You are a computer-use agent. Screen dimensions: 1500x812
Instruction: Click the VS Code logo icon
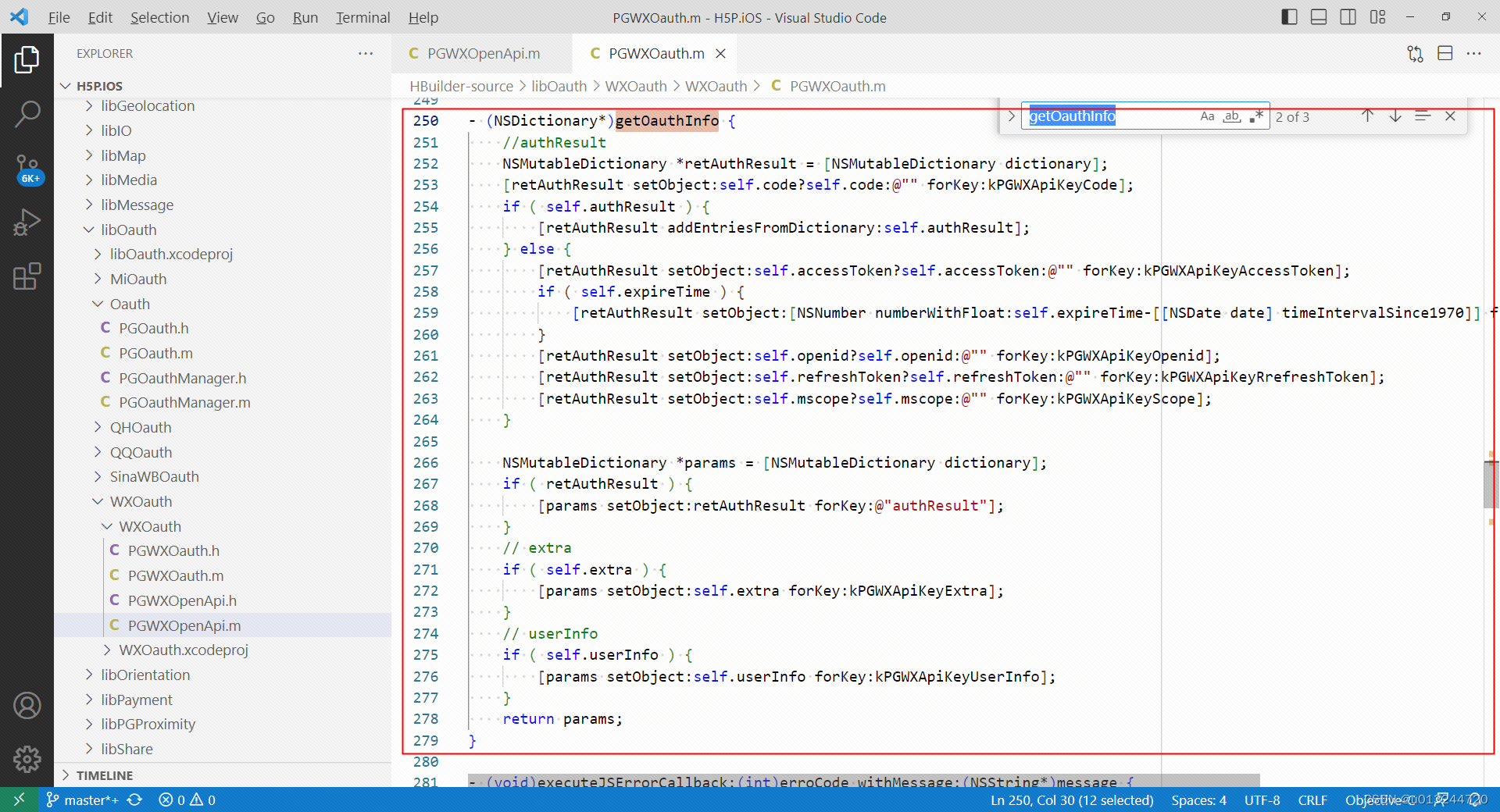(20, 17)
